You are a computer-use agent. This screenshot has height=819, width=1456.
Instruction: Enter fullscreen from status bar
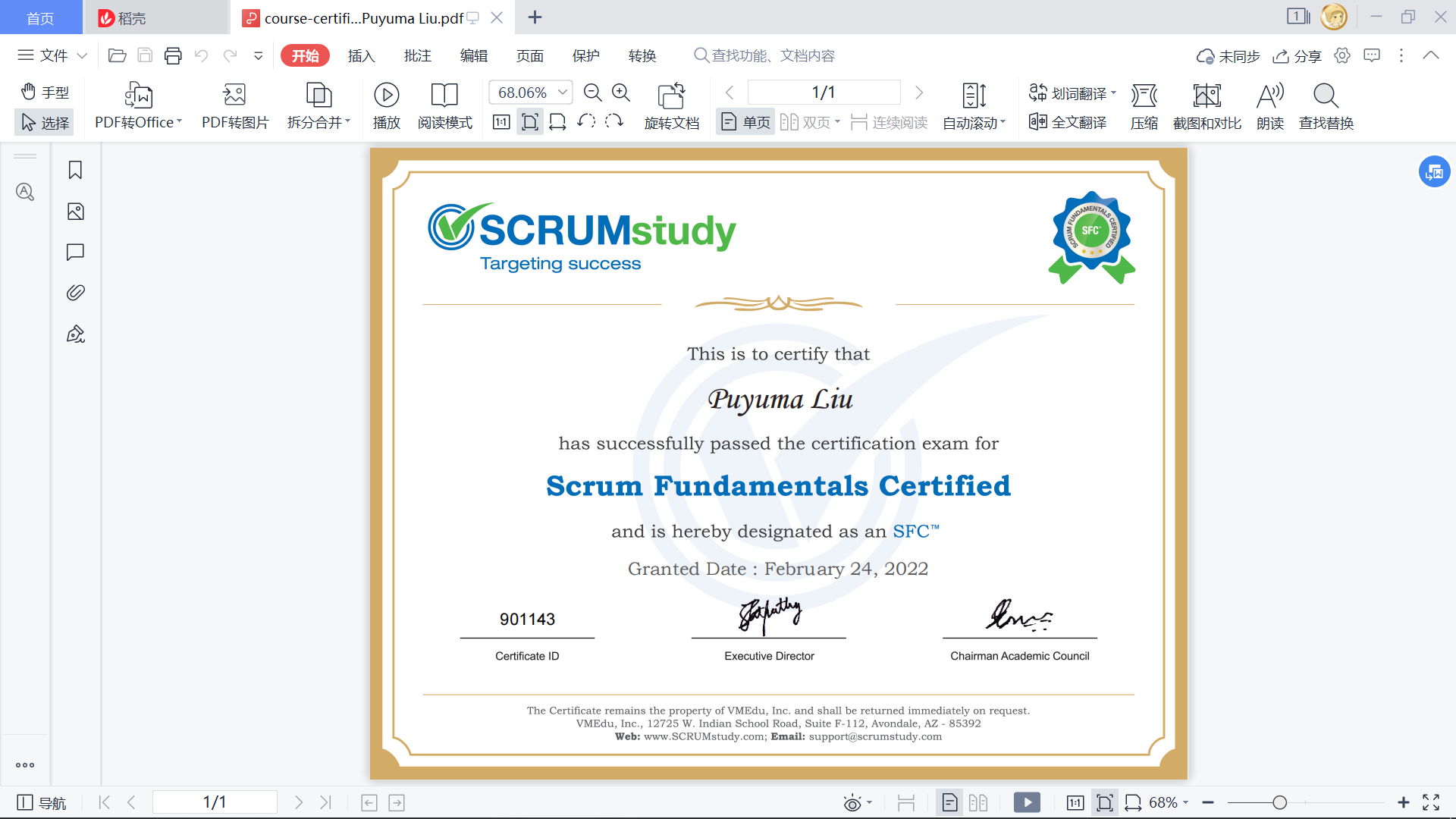click(x=1431, y=802)
